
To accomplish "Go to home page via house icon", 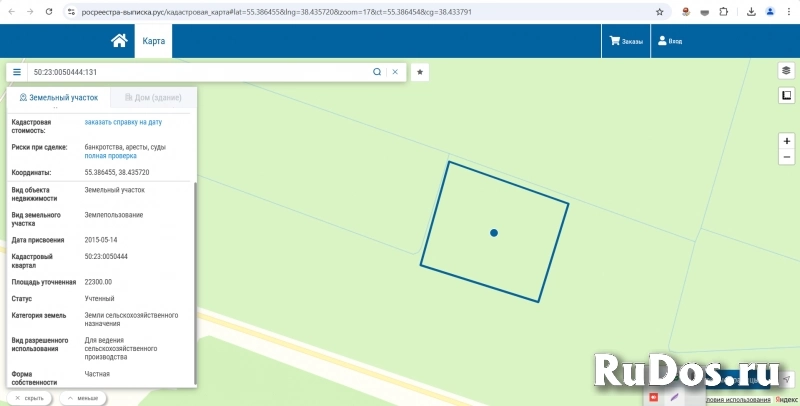I will (x=119, y=41).
